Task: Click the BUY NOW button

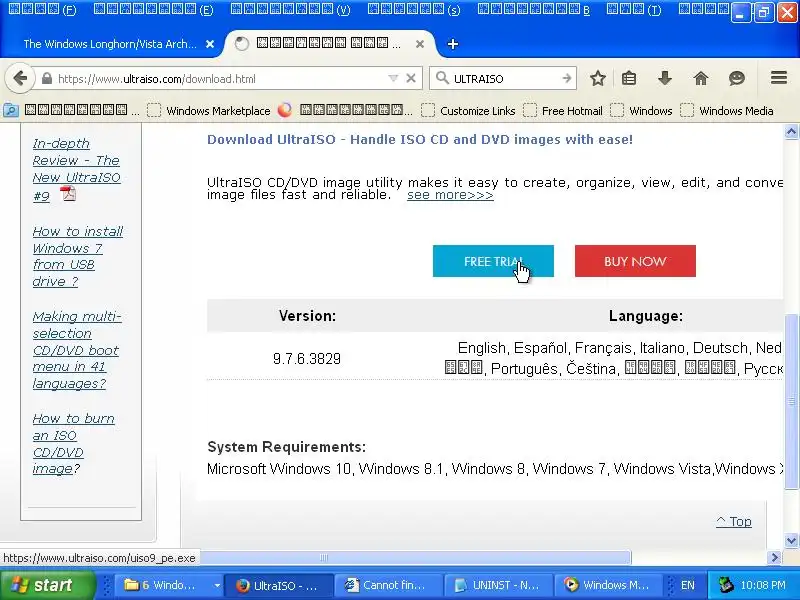Action: point(635,261)
